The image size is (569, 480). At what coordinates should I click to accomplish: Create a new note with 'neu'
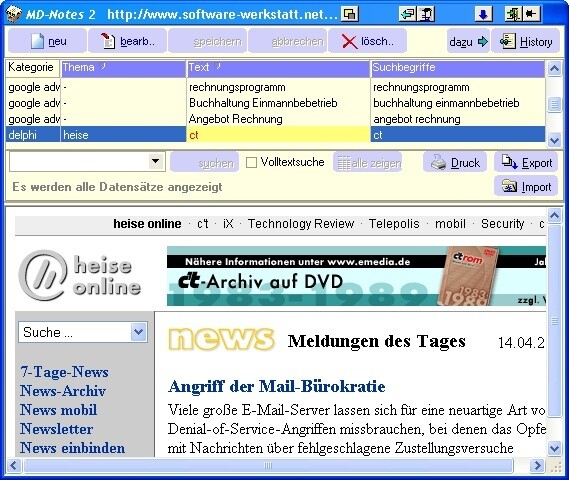click(x=48, y=41)
